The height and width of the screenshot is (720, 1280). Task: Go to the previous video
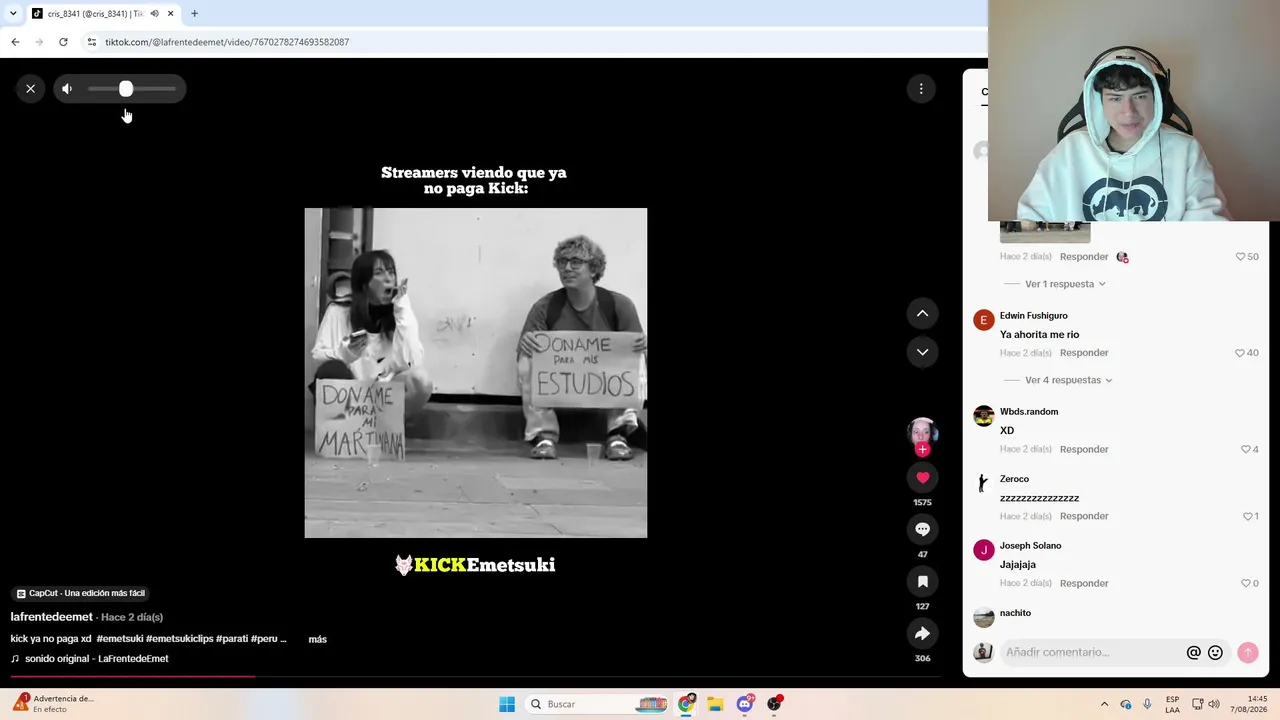[x=922, y=314]
